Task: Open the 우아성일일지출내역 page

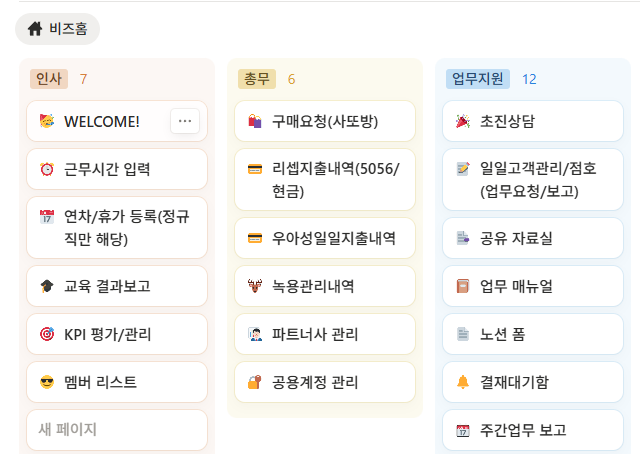Action: pos(334,238)
